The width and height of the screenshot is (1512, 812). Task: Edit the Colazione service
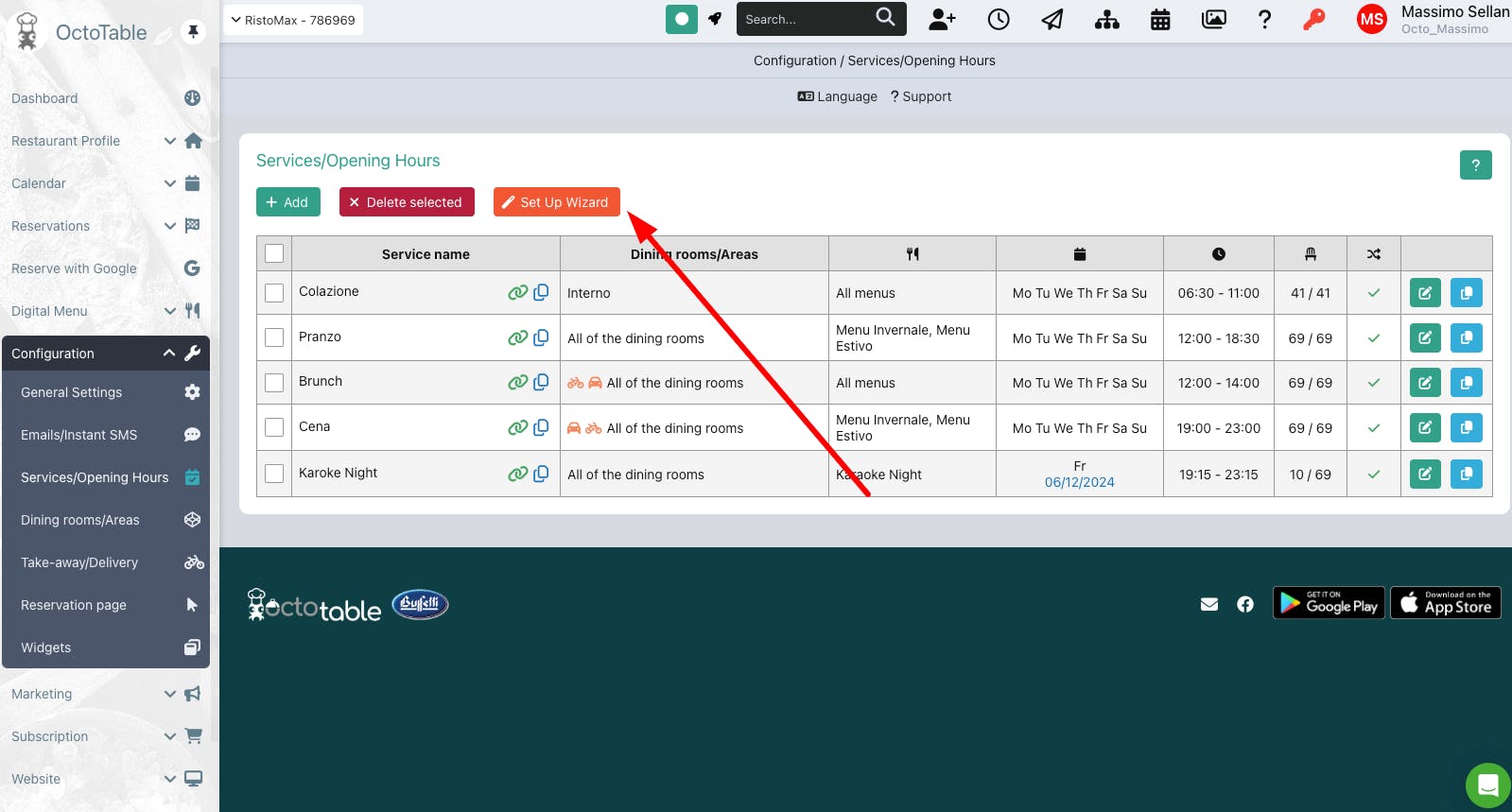click(x=1425, y=293)
